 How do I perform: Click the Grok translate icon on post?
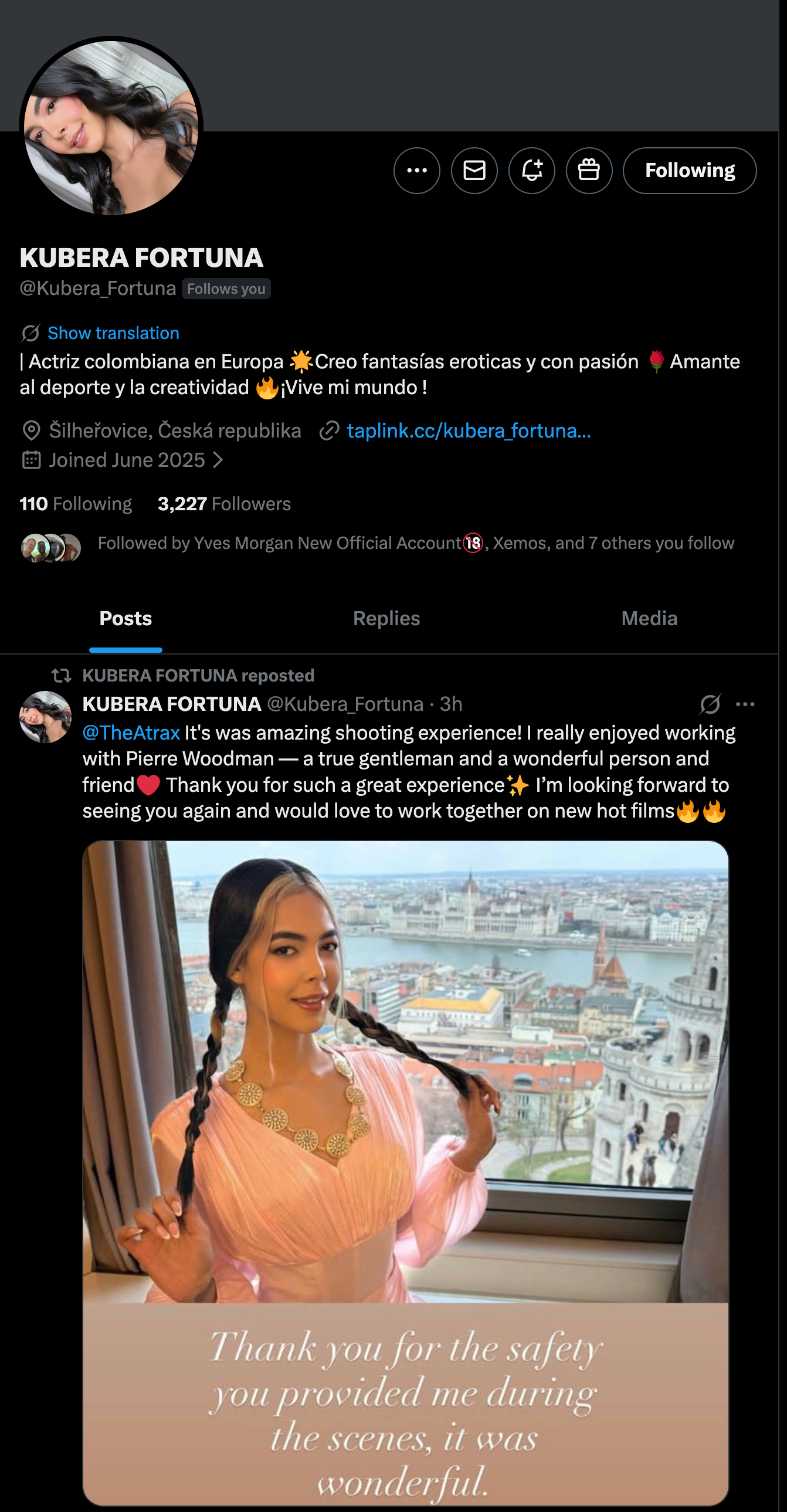(x=710, y=704)
